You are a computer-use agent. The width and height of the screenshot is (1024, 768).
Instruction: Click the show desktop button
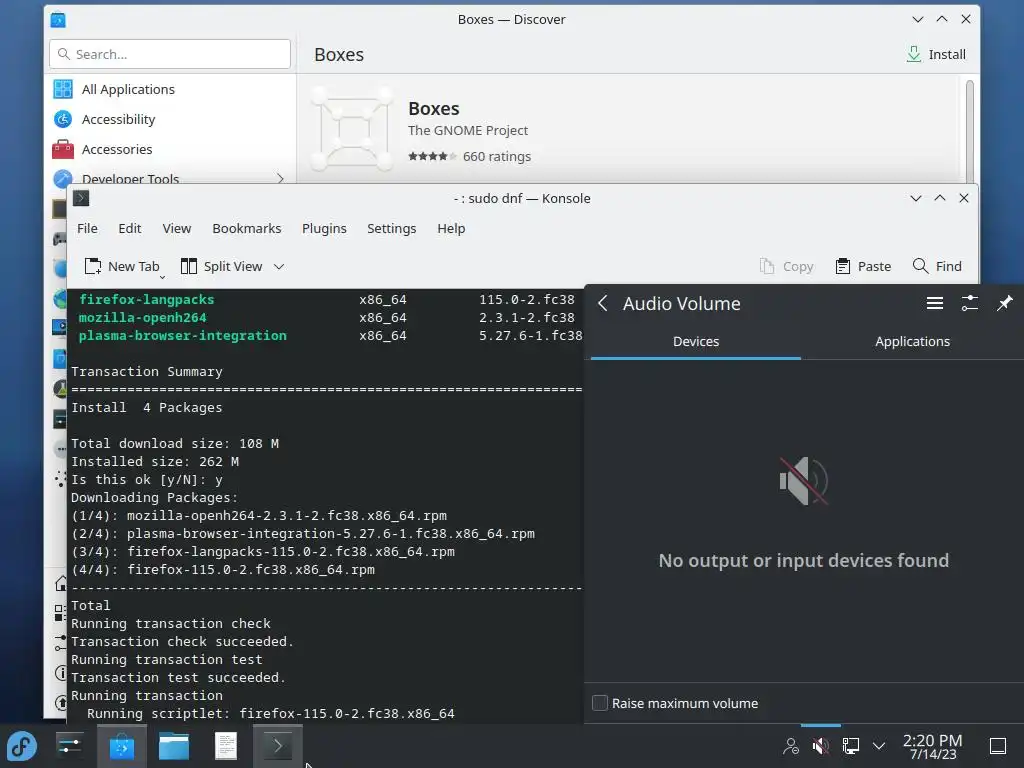pyautogui.click(x=998, y=746)
